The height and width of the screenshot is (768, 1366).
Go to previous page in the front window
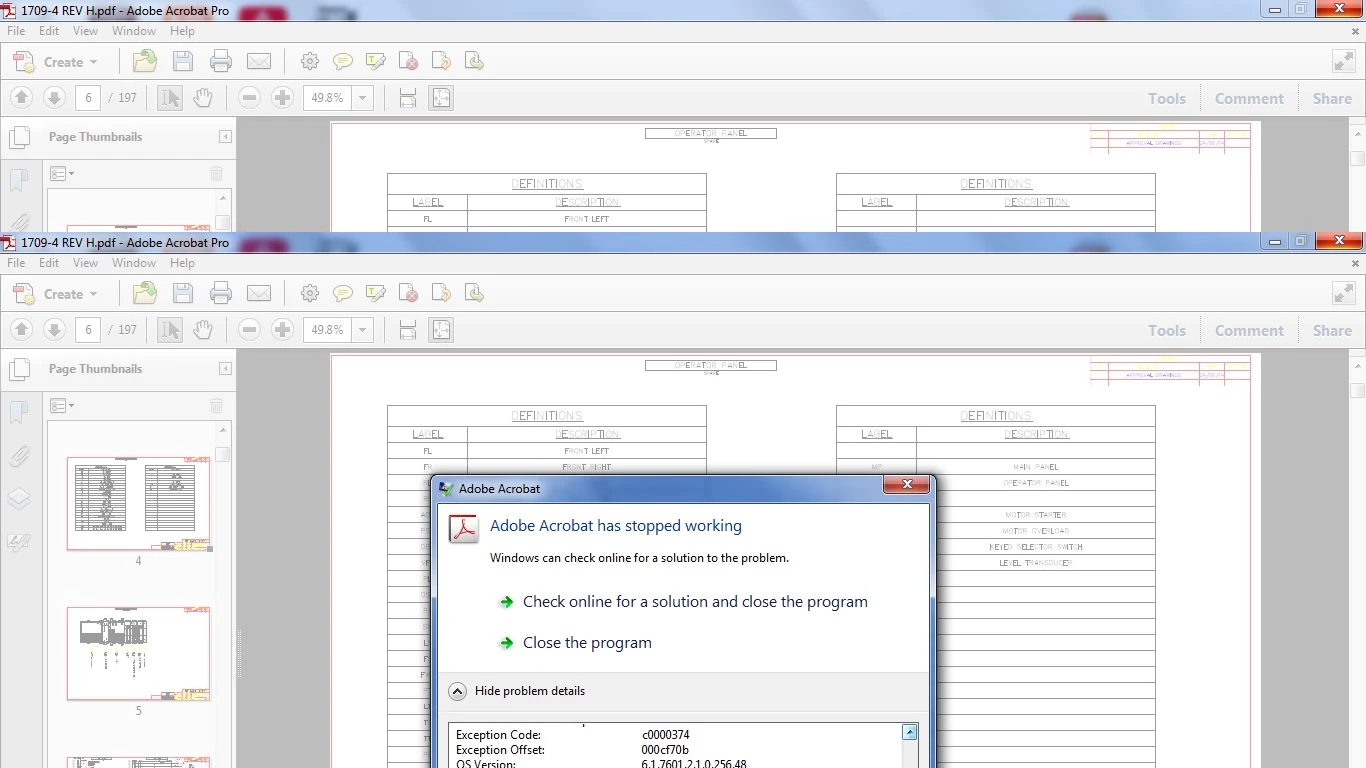coord(22,330)
